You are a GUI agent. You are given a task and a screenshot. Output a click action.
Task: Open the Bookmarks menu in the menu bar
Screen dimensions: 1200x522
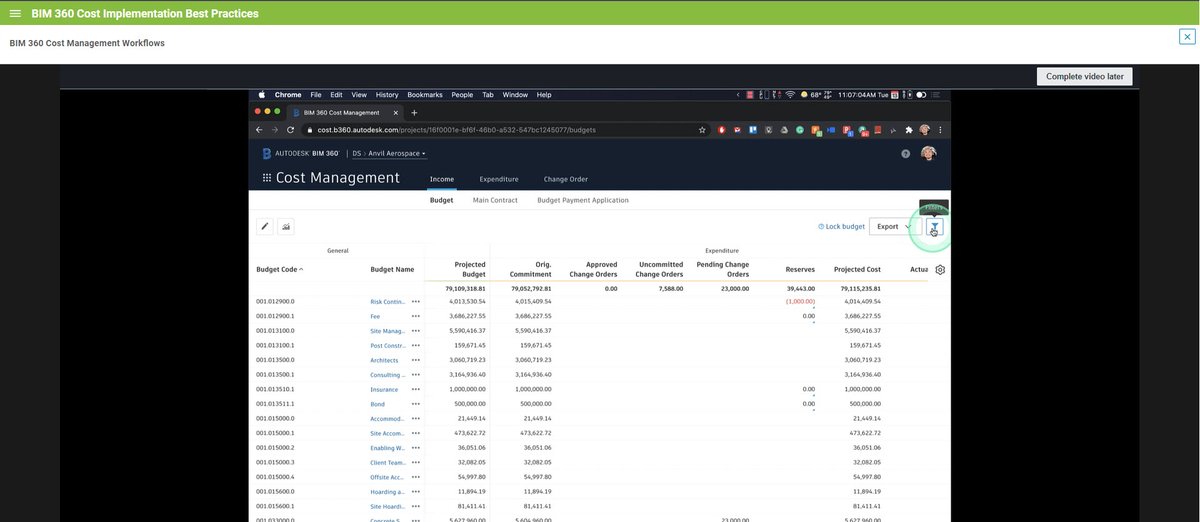[x=425, y=95]
